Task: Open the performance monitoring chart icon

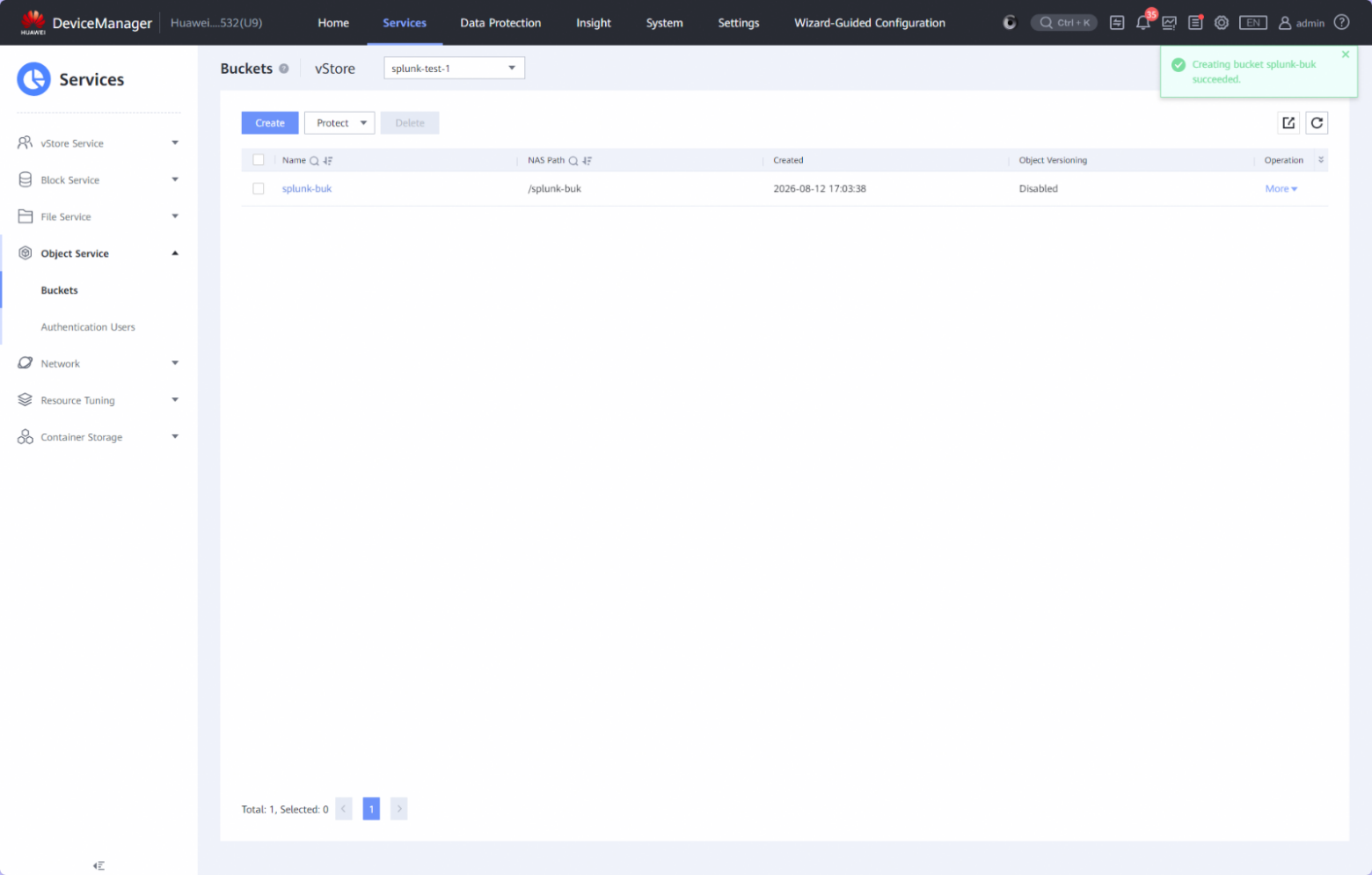Action: click(1169, 23)
